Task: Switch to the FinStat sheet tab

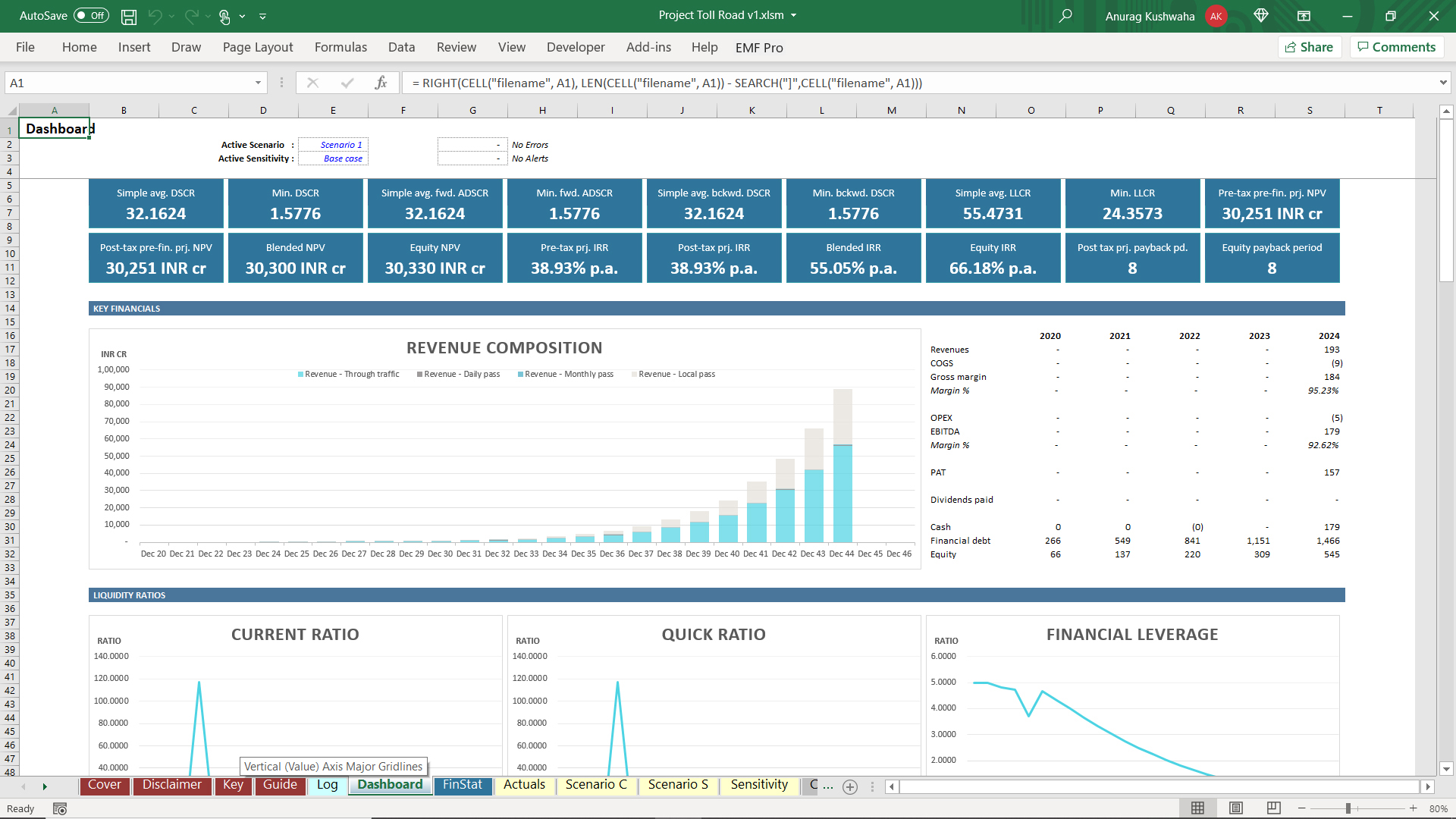Action: coord(462,785)
